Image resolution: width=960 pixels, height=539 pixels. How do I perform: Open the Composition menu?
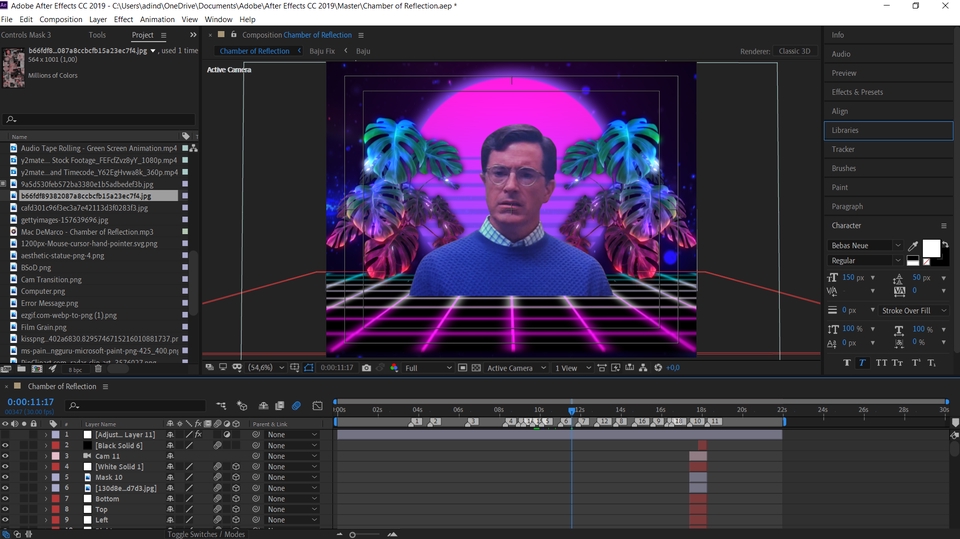[61, 19]
